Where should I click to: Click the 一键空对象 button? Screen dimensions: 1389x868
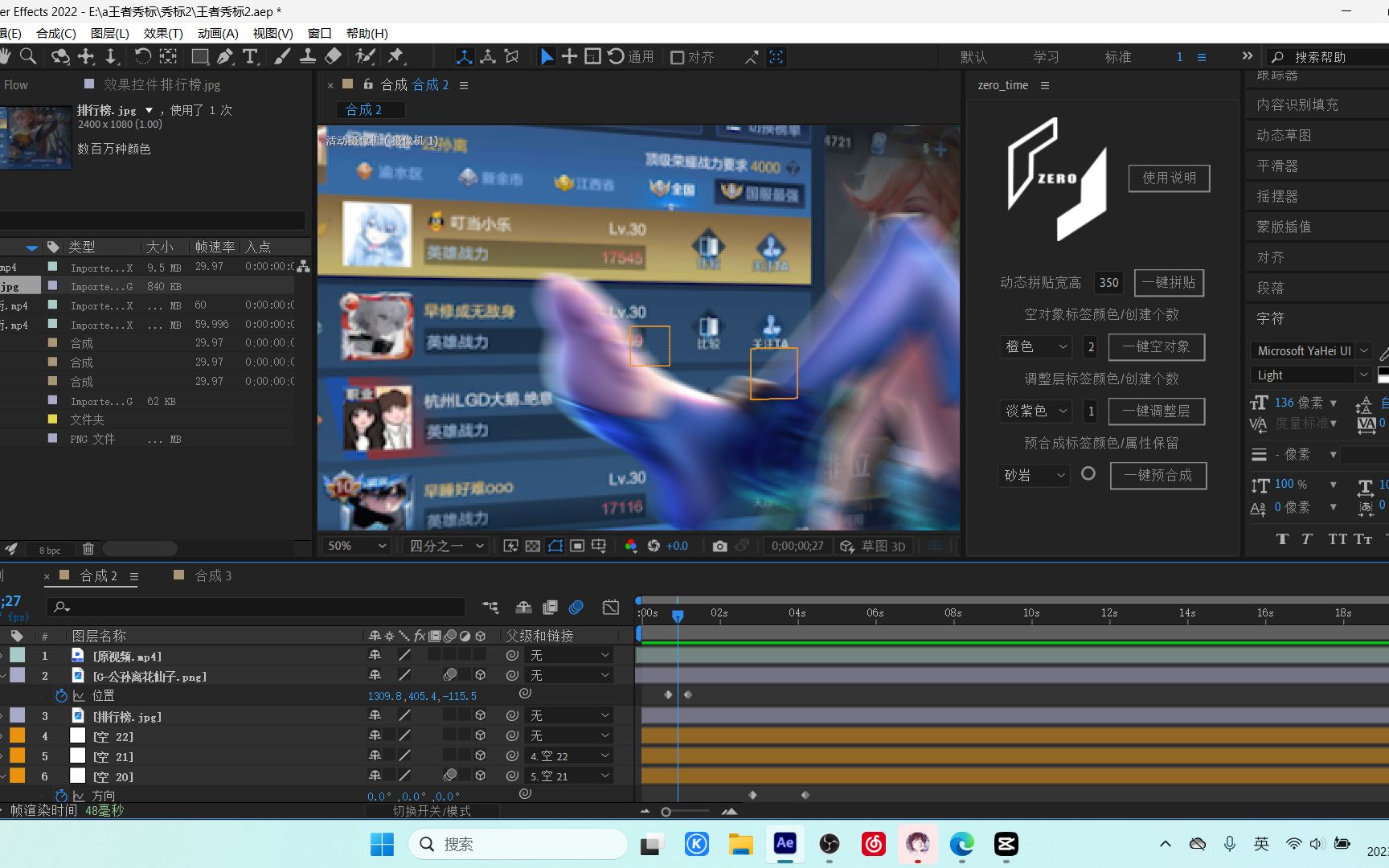click(x=1156, y=346)
